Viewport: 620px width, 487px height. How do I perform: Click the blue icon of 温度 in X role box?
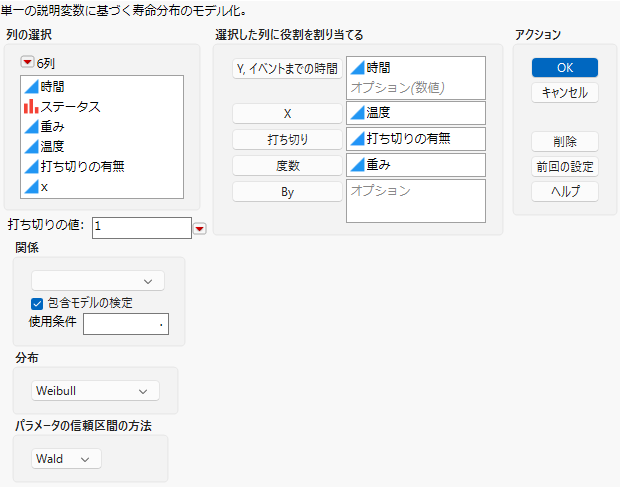click(357, 113)
